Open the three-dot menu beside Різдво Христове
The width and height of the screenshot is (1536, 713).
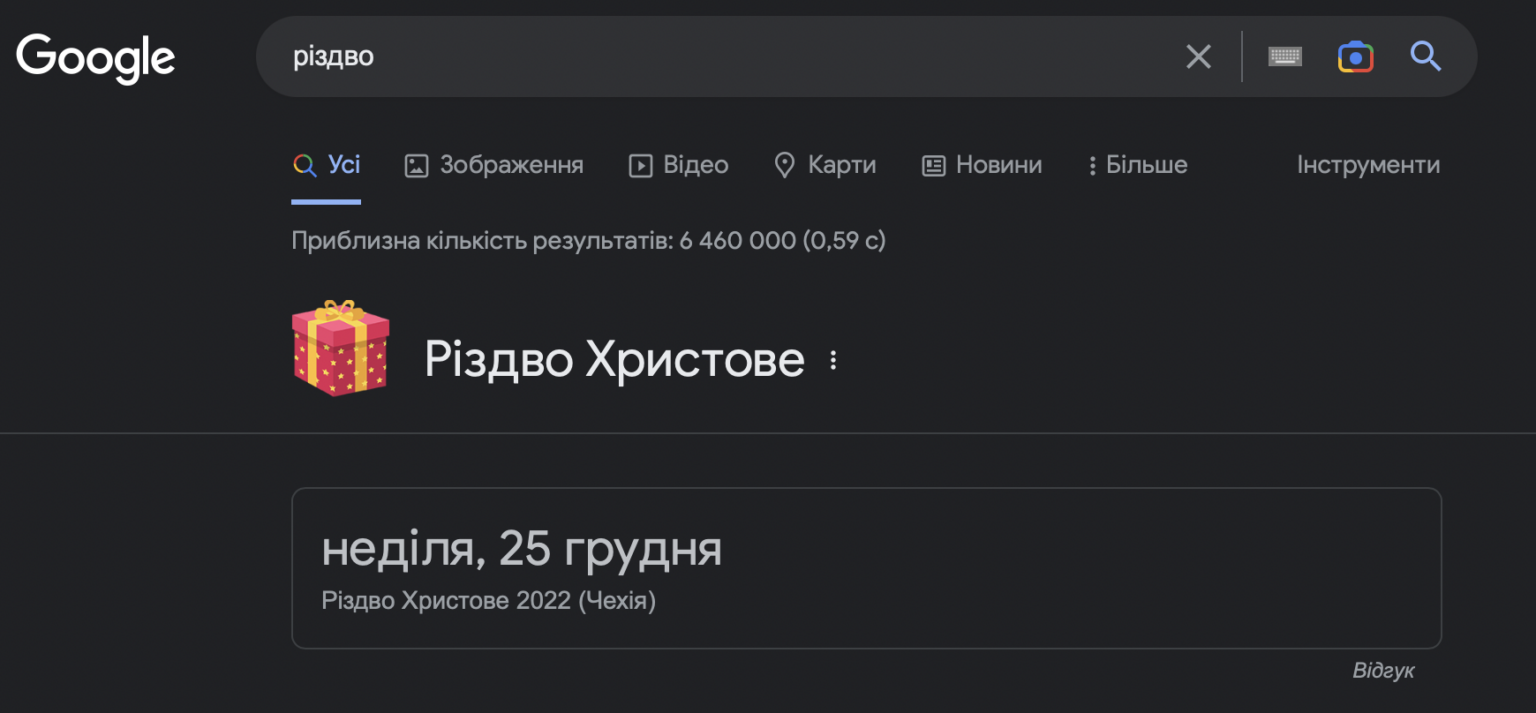click(x=833, y=361)
